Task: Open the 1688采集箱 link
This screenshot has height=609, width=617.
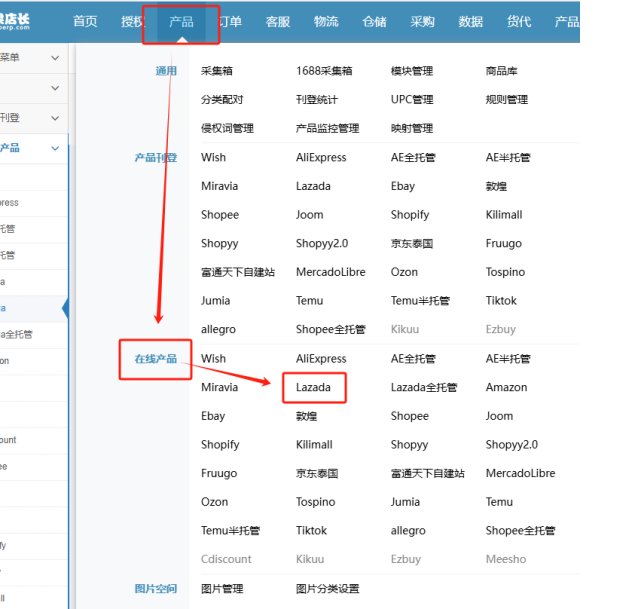Action: pos(324,71)
